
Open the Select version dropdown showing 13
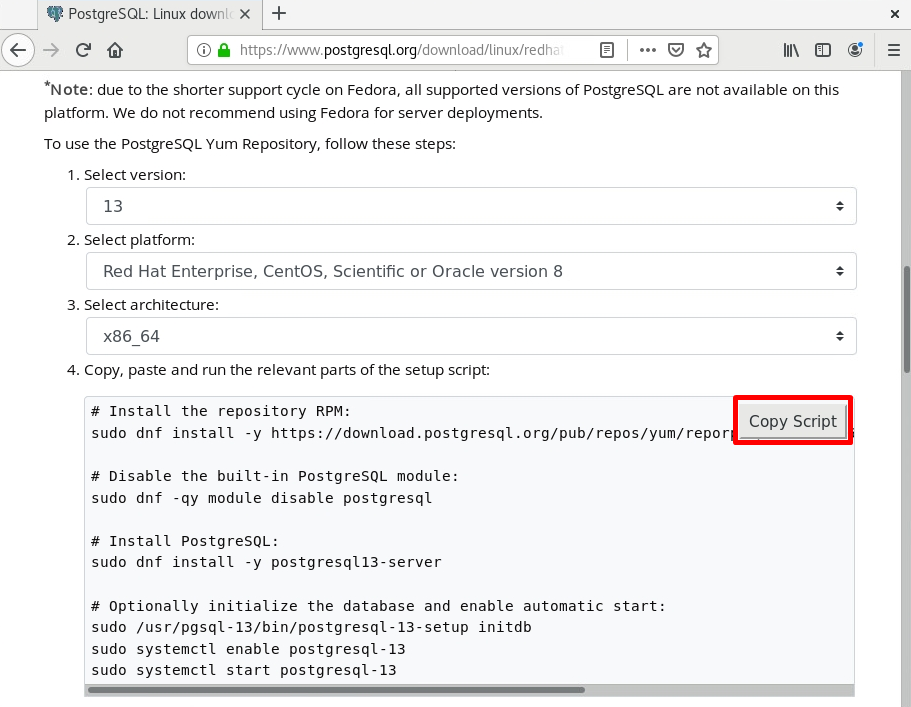pos(471,206)
